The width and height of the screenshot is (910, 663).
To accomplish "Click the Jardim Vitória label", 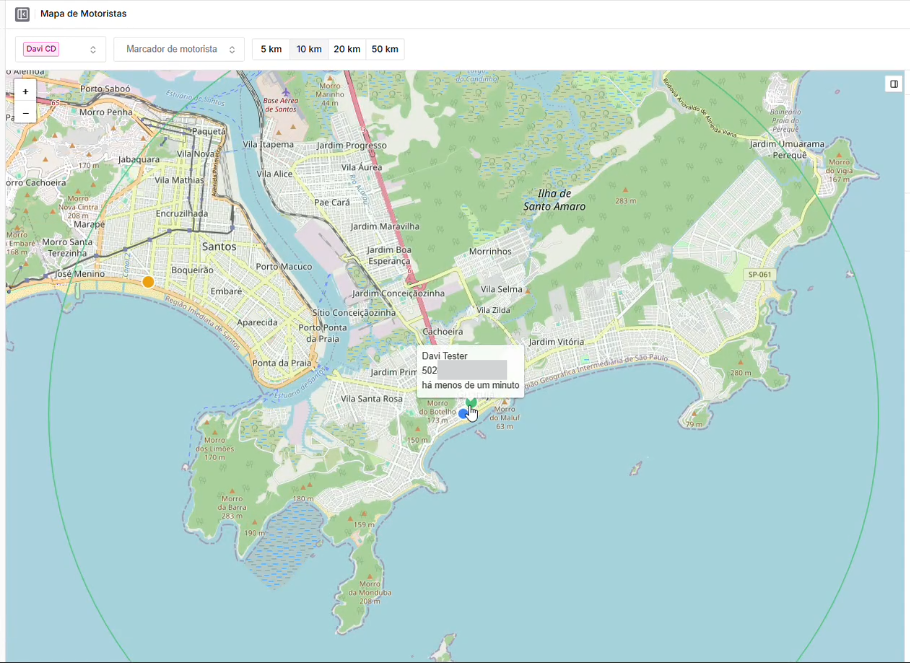I will pos(557,342).
